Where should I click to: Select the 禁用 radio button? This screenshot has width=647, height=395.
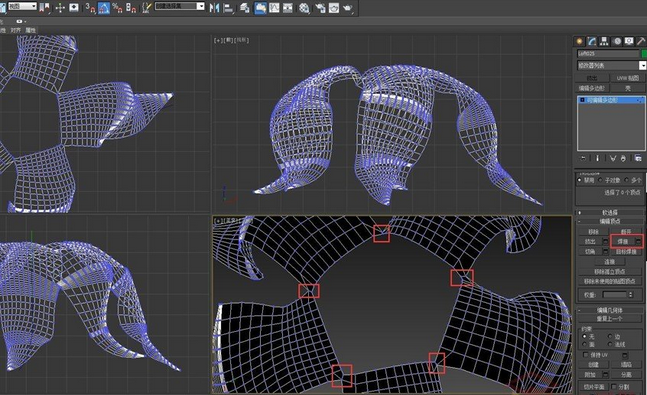580,180
